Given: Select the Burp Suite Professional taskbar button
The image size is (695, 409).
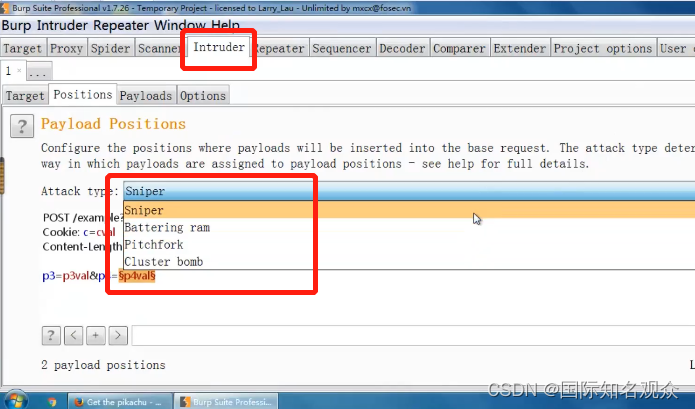Looking at the screenshot, I should point(226,401).
